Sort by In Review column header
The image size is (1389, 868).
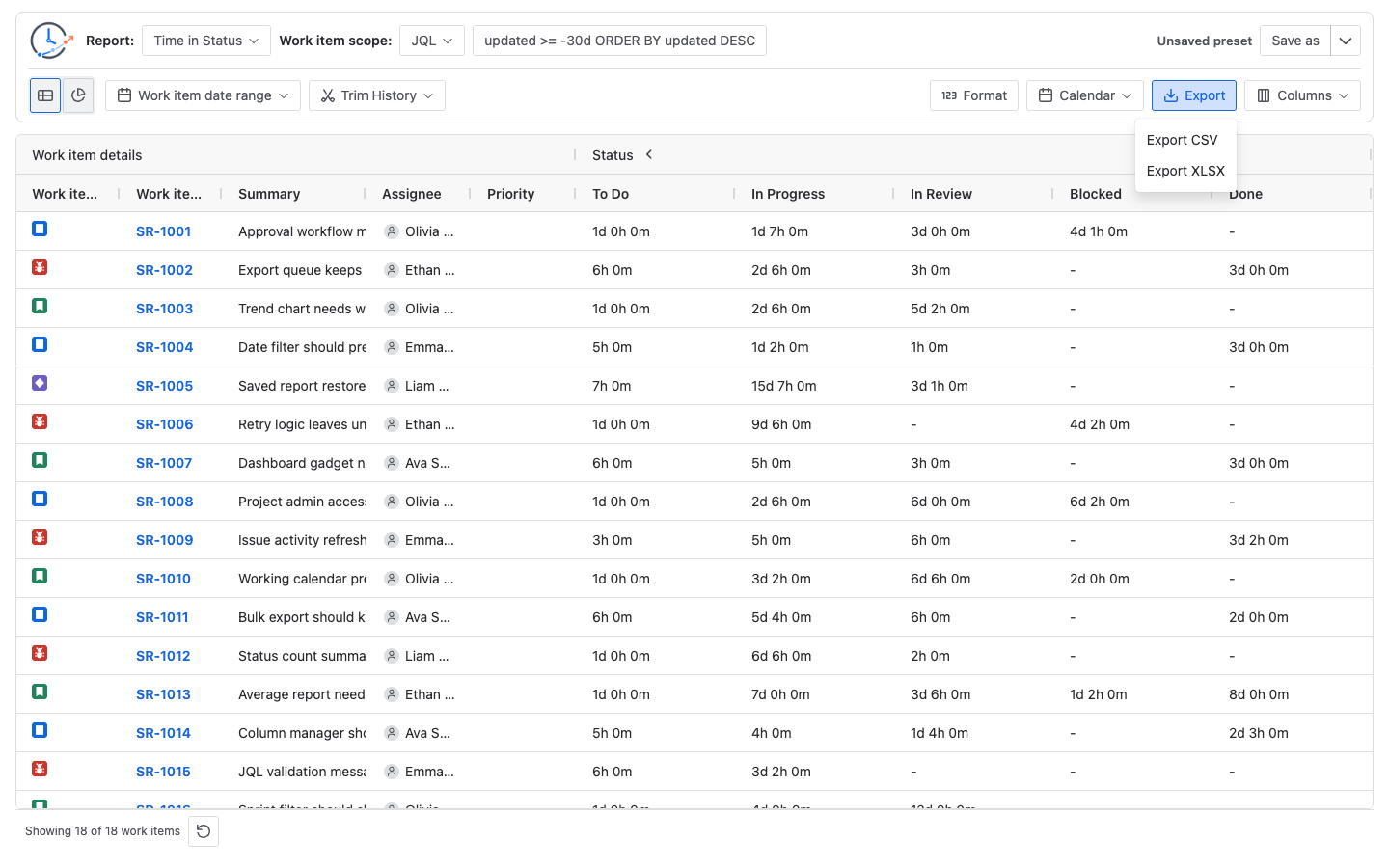point(941,194)
